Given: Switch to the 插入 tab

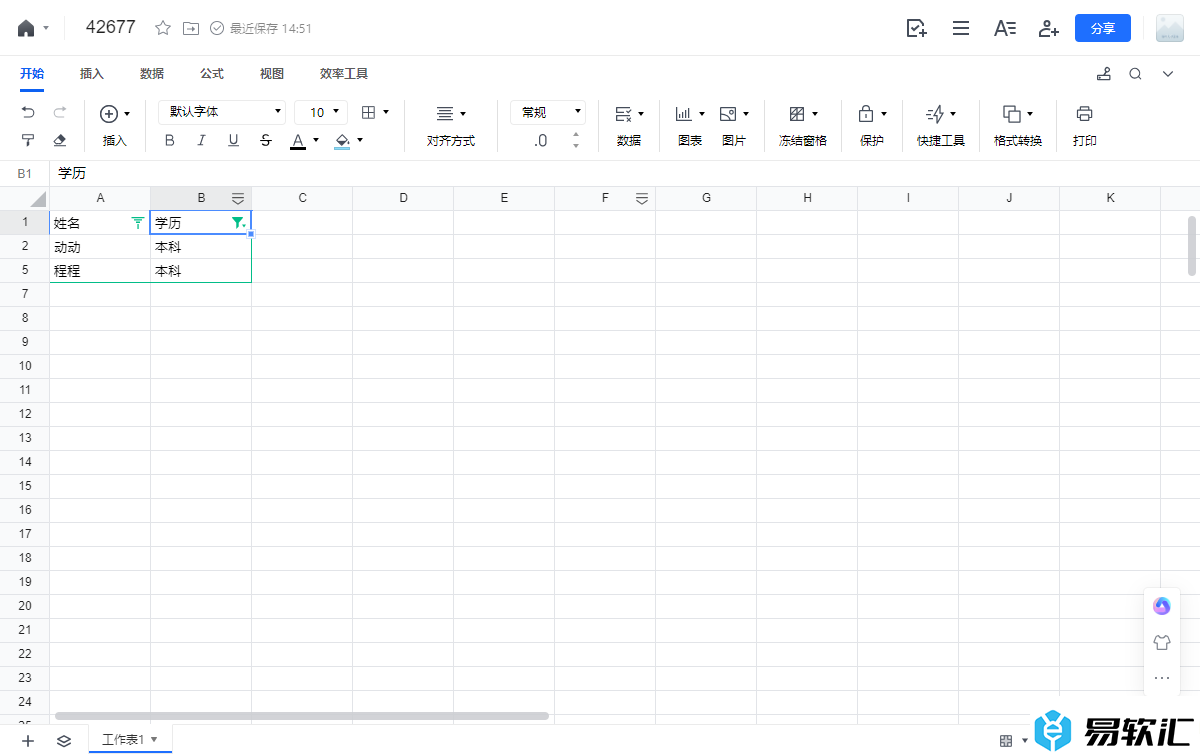Looking at the screenshot, I should [92, 74].
